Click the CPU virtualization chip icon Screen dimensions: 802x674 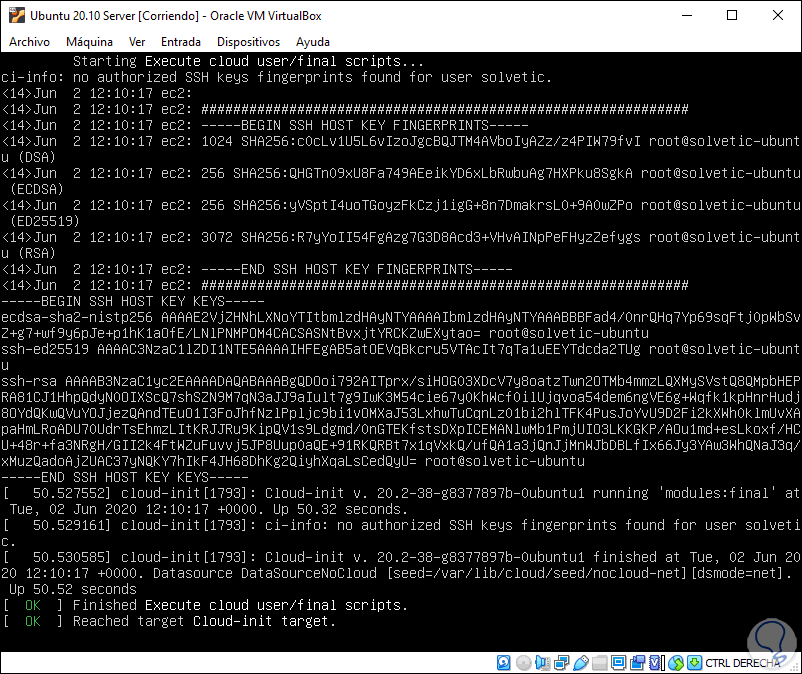pyautogui.click(x=656, y=663)
